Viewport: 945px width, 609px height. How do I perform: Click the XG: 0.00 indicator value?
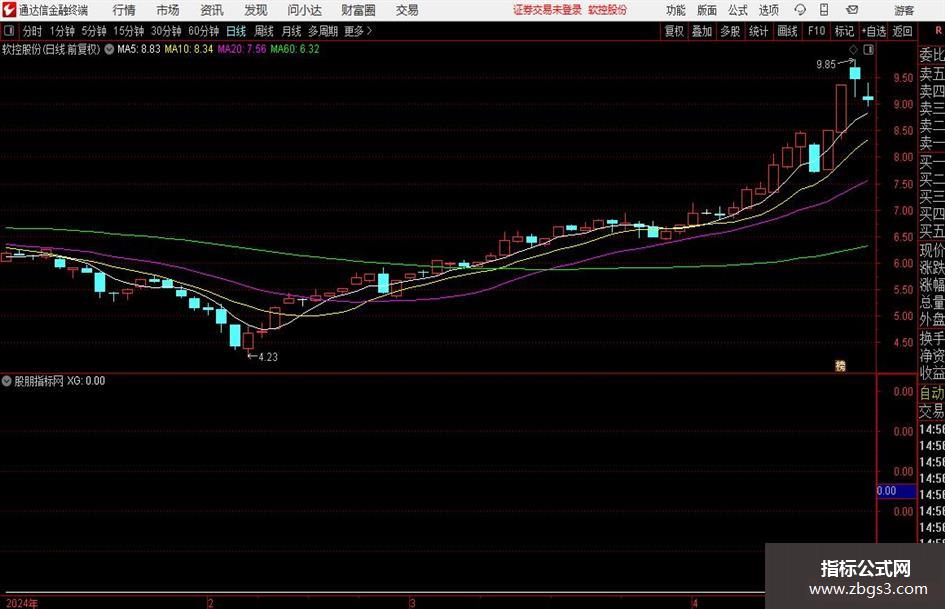[x=86, y=381]
